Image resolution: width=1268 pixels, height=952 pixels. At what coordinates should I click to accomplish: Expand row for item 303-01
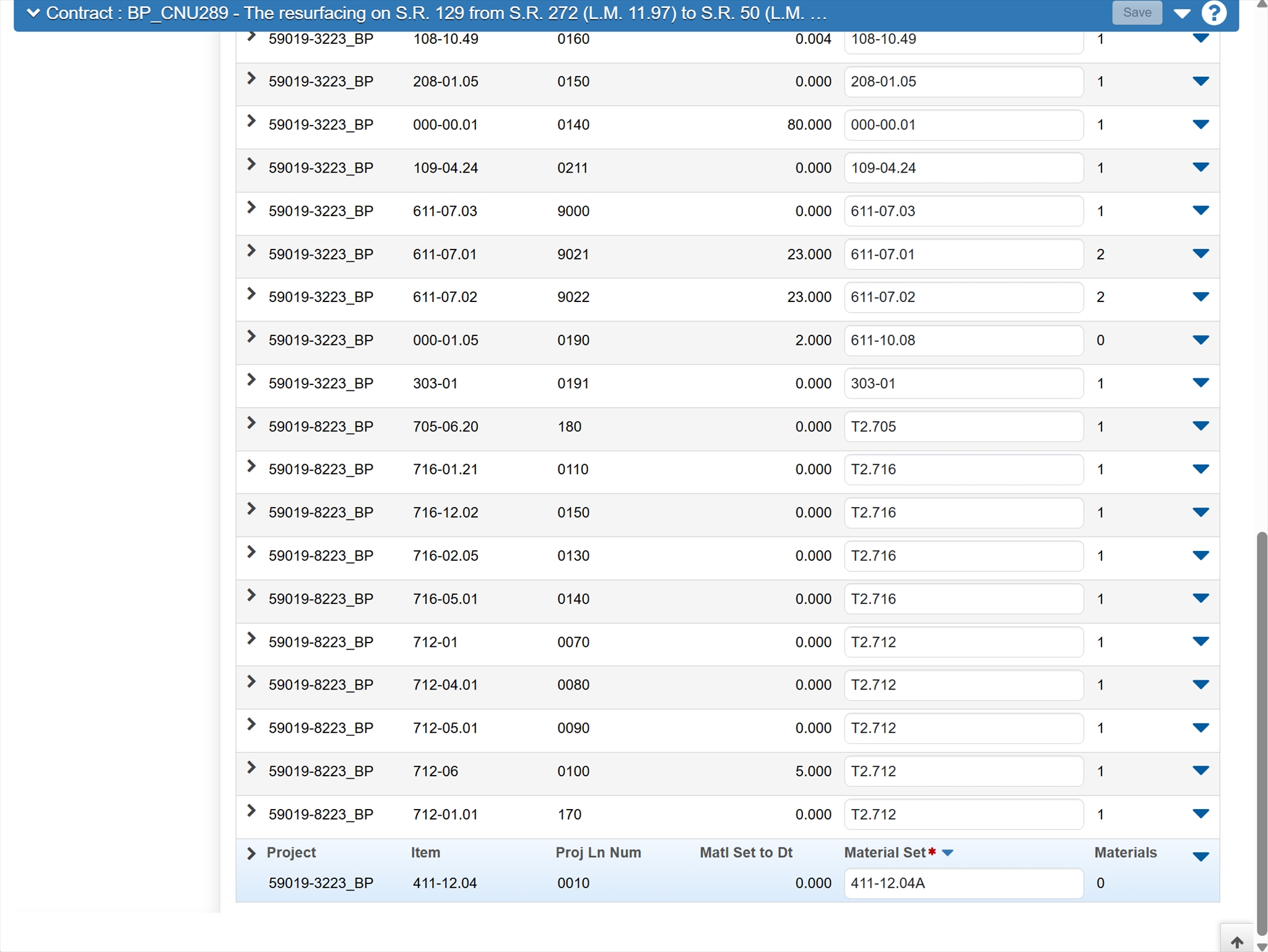[251, 380]
